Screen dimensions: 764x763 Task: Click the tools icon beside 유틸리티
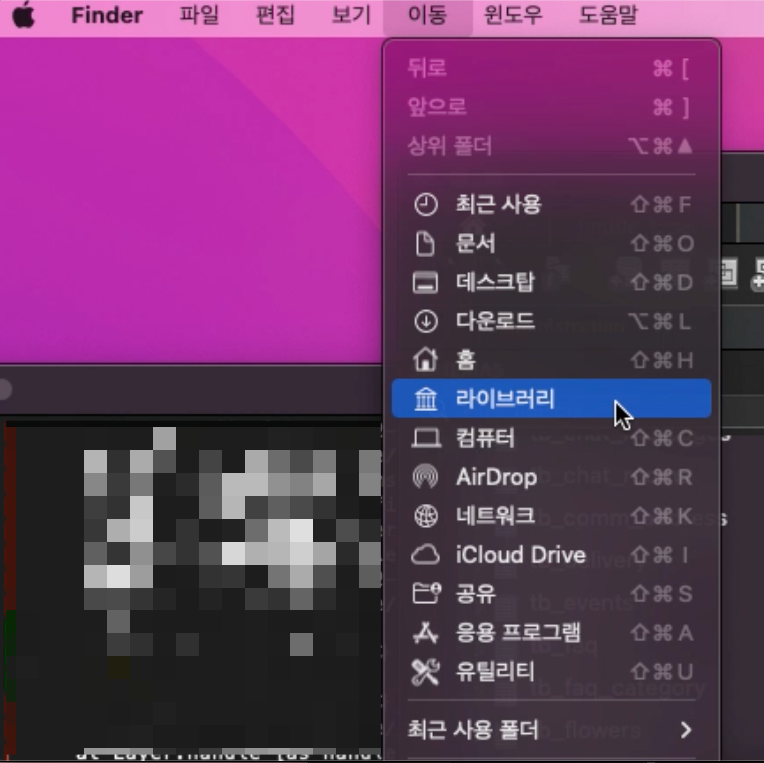tap(425, 672)
